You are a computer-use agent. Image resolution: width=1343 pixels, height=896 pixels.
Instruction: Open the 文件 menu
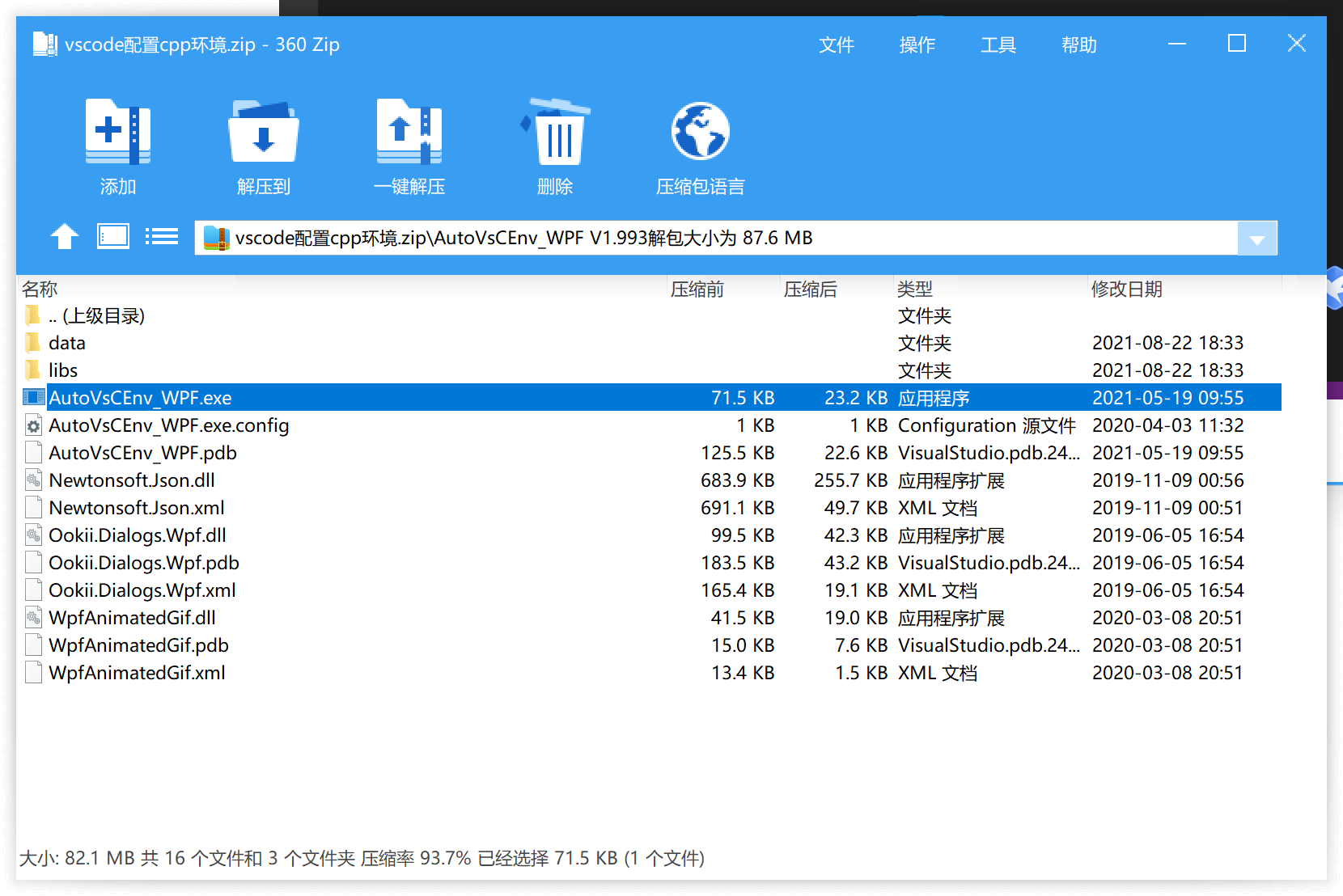tap(837, 44)
